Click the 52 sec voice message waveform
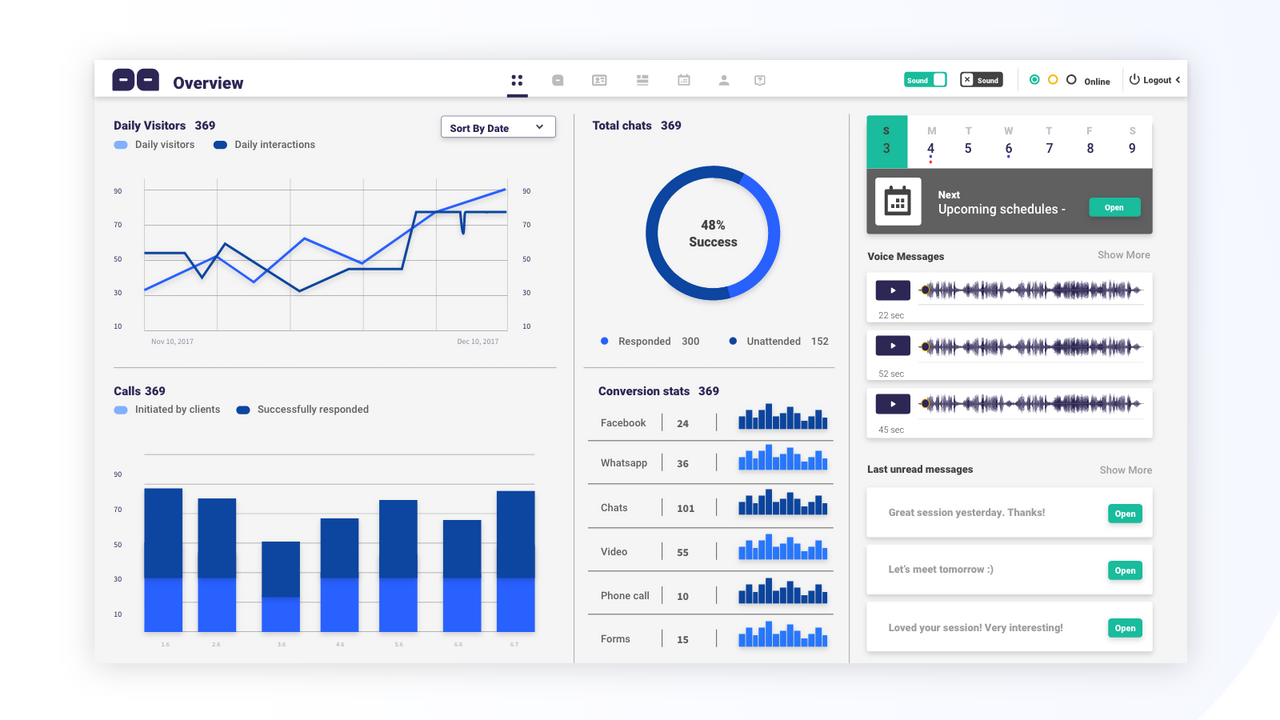The image size is (1280, 720). coord(1032,346)
